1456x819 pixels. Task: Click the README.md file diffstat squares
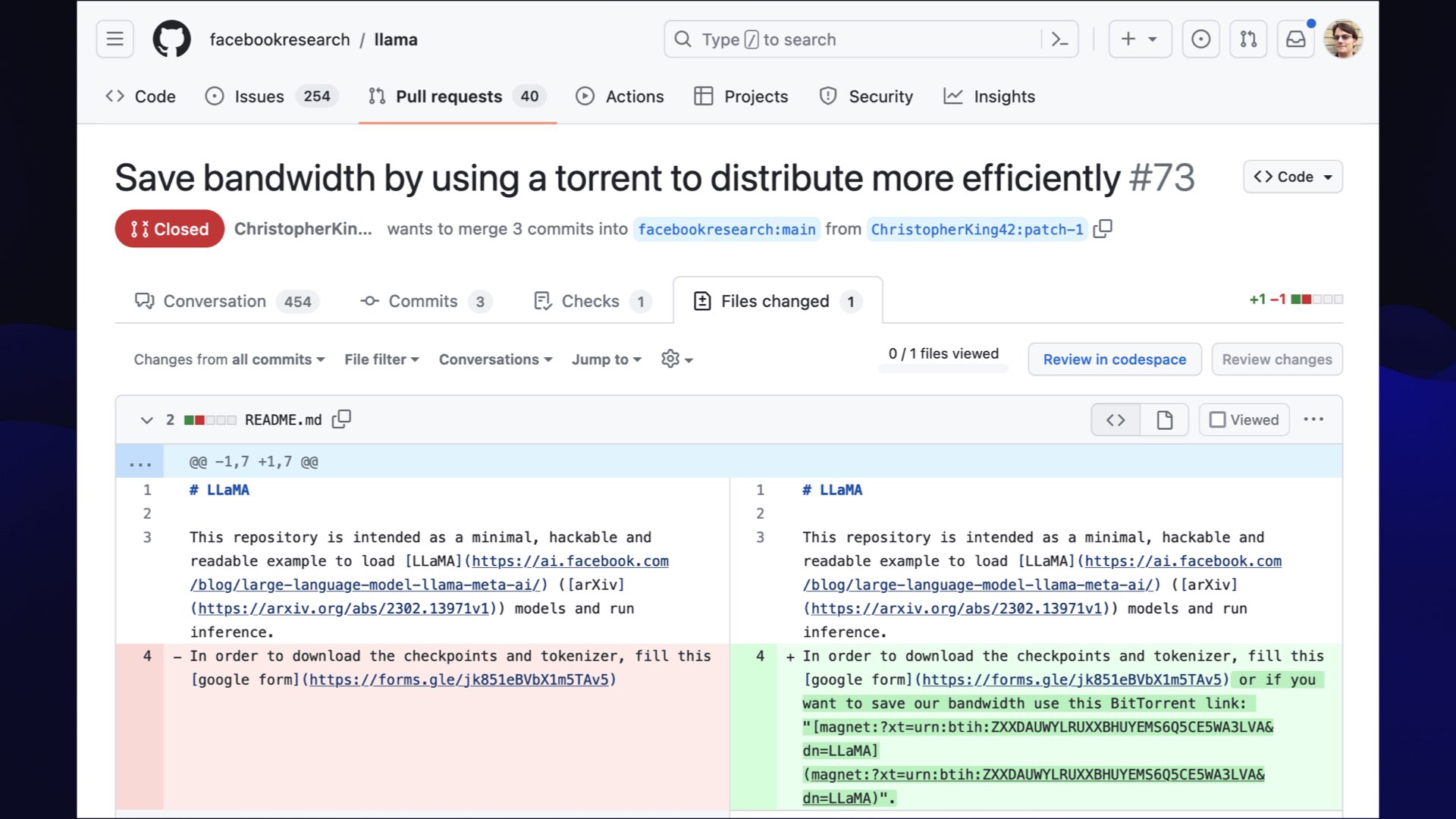(210, 420)
